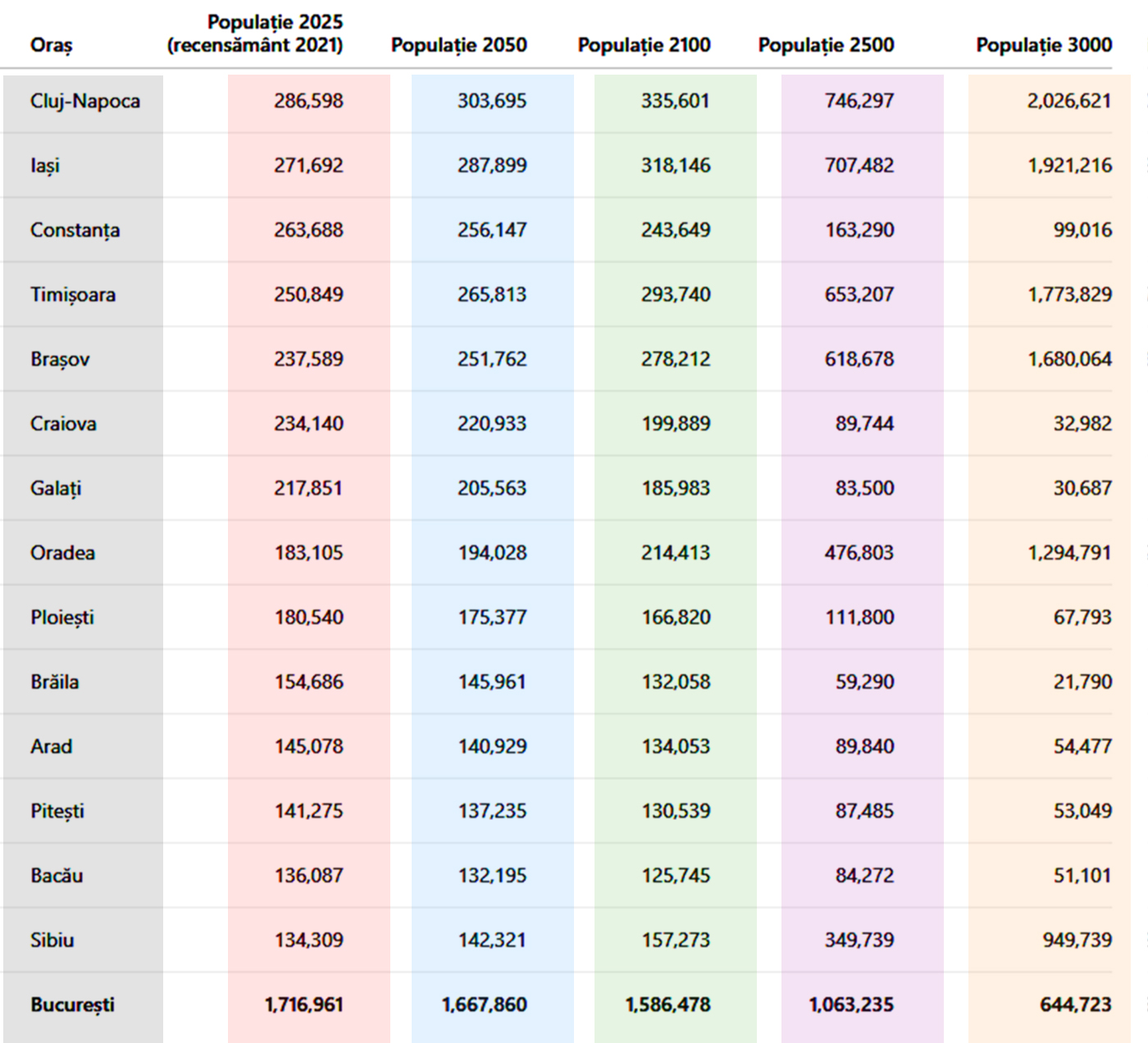Select the Constanța city cell
This screenshot has width=1148, height=1043.
point(75,230)
